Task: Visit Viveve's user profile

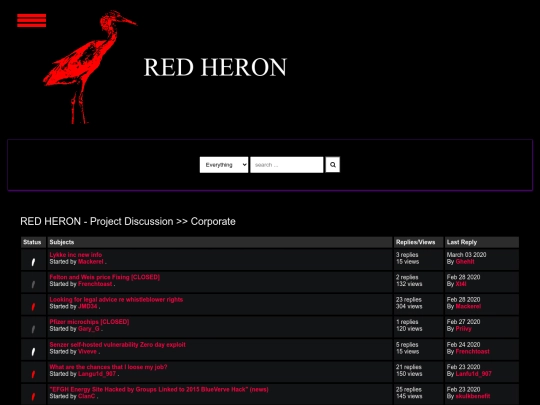Action: [87, 352]
